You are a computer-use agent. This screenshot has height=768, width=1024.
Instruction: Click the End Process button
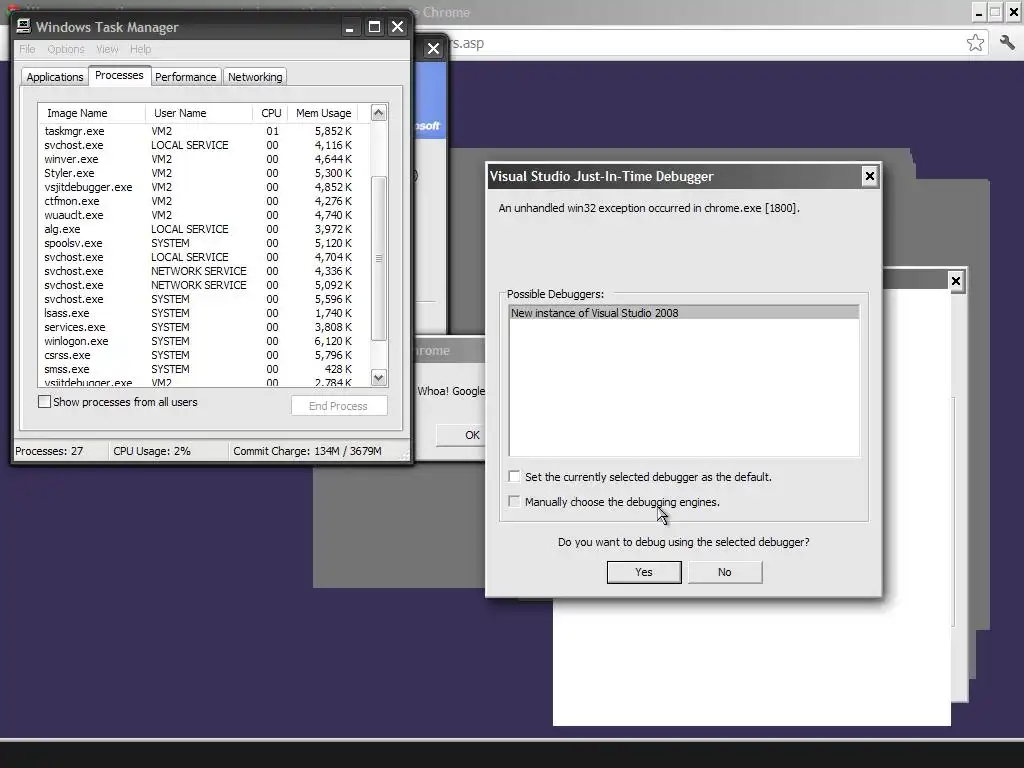pyautogui.click(x=338, y=406)
